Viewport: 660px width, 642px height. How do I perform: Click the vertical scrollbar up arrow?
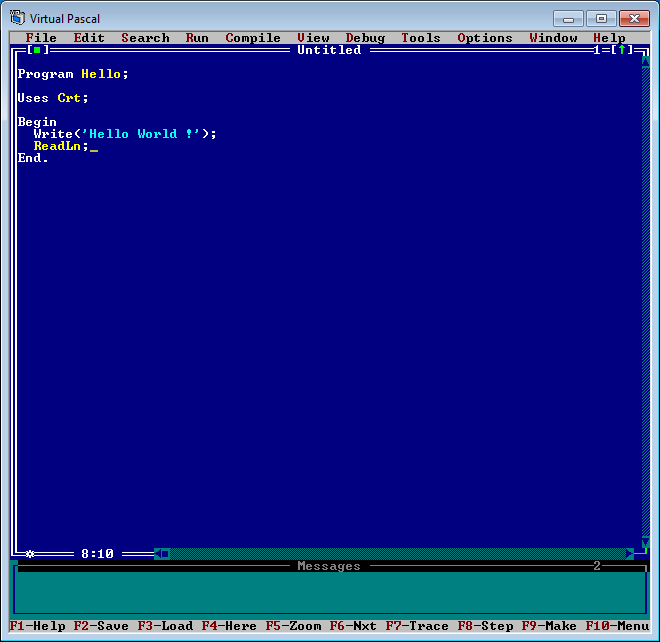pos(645,62)
